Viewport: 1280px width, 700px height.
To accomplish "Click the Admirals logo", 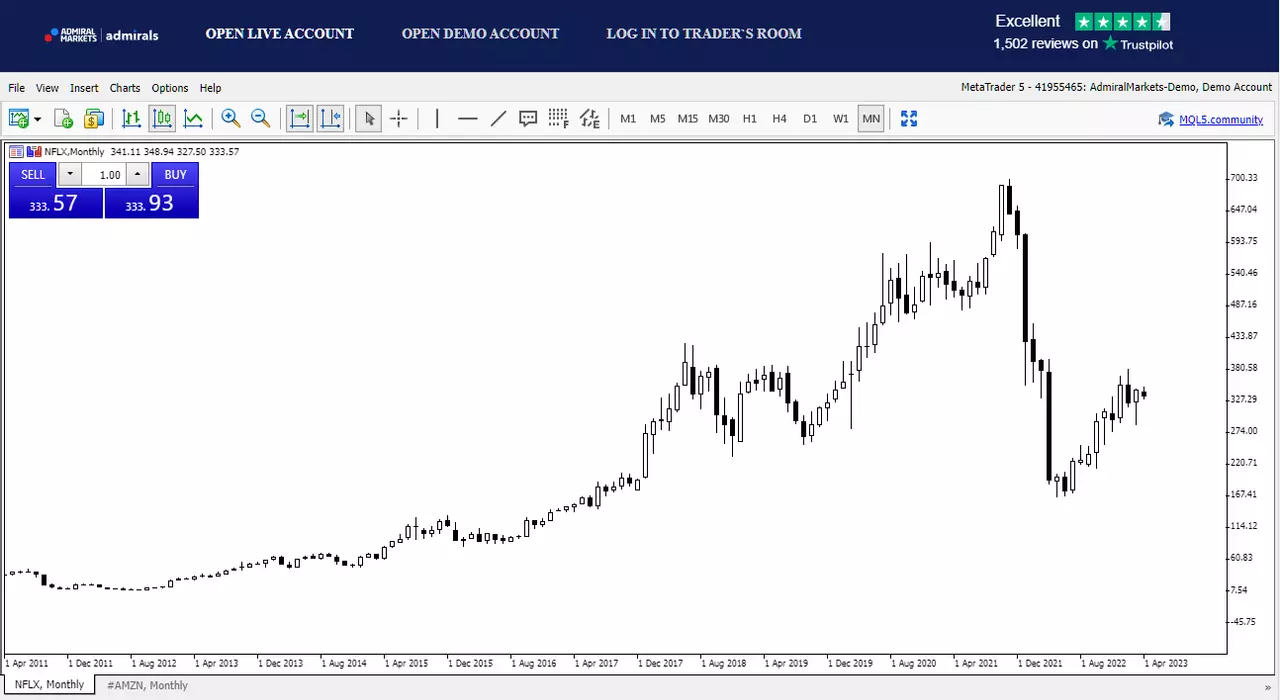I will [x=101, y=35].
